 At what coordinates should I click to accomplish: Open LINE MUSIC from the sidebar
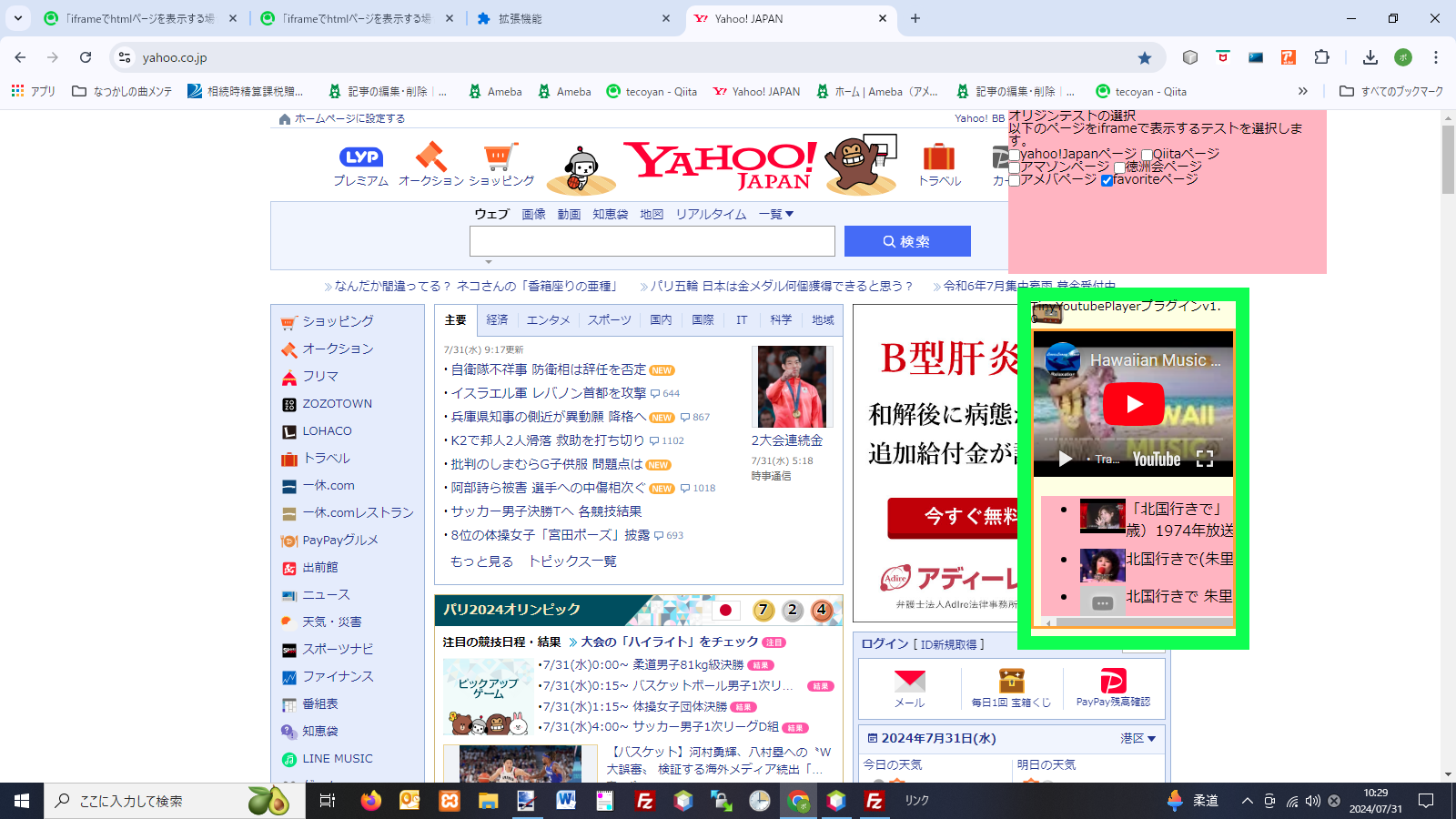click(x=336, y=758)
